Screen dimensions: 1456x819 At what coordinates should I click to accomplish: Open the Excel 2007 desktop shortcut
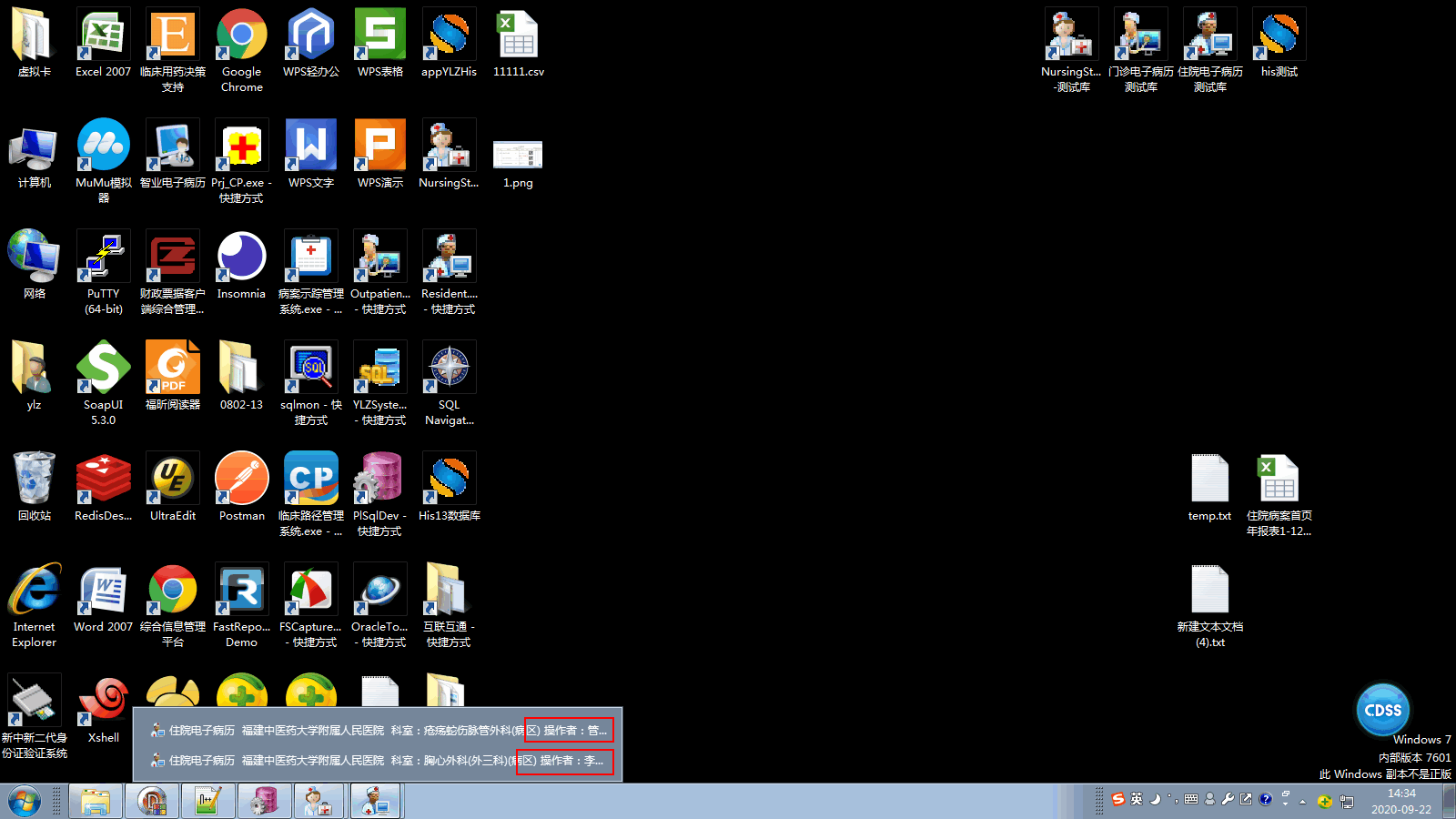(103, 44)
